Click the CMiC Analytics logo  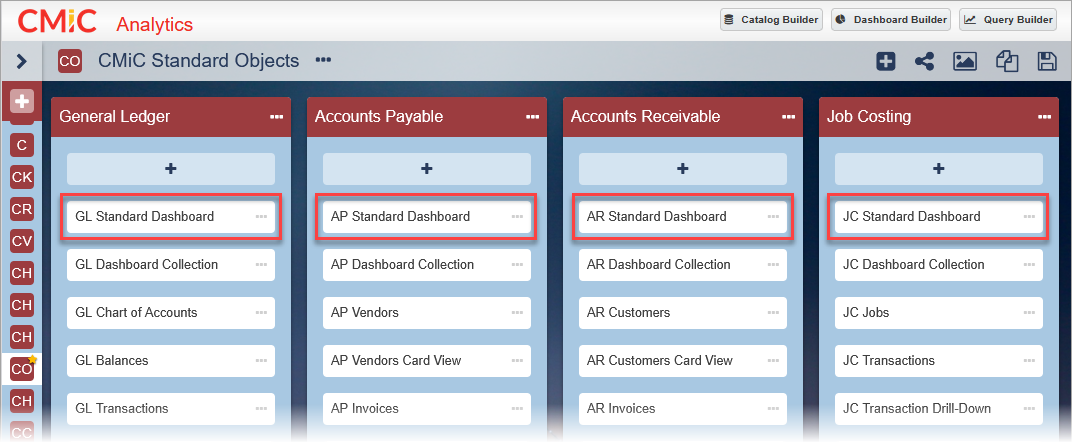point(105,22)
